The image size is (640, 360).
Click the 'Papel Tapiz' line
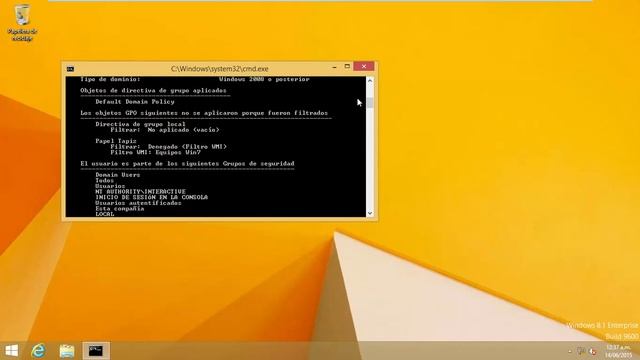click(116, 141)
